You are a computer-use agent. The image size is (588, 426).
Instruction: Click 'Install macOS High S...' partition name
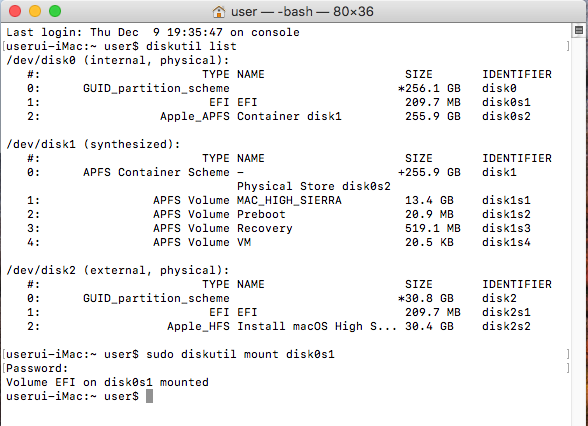click(x=317, y=326)
